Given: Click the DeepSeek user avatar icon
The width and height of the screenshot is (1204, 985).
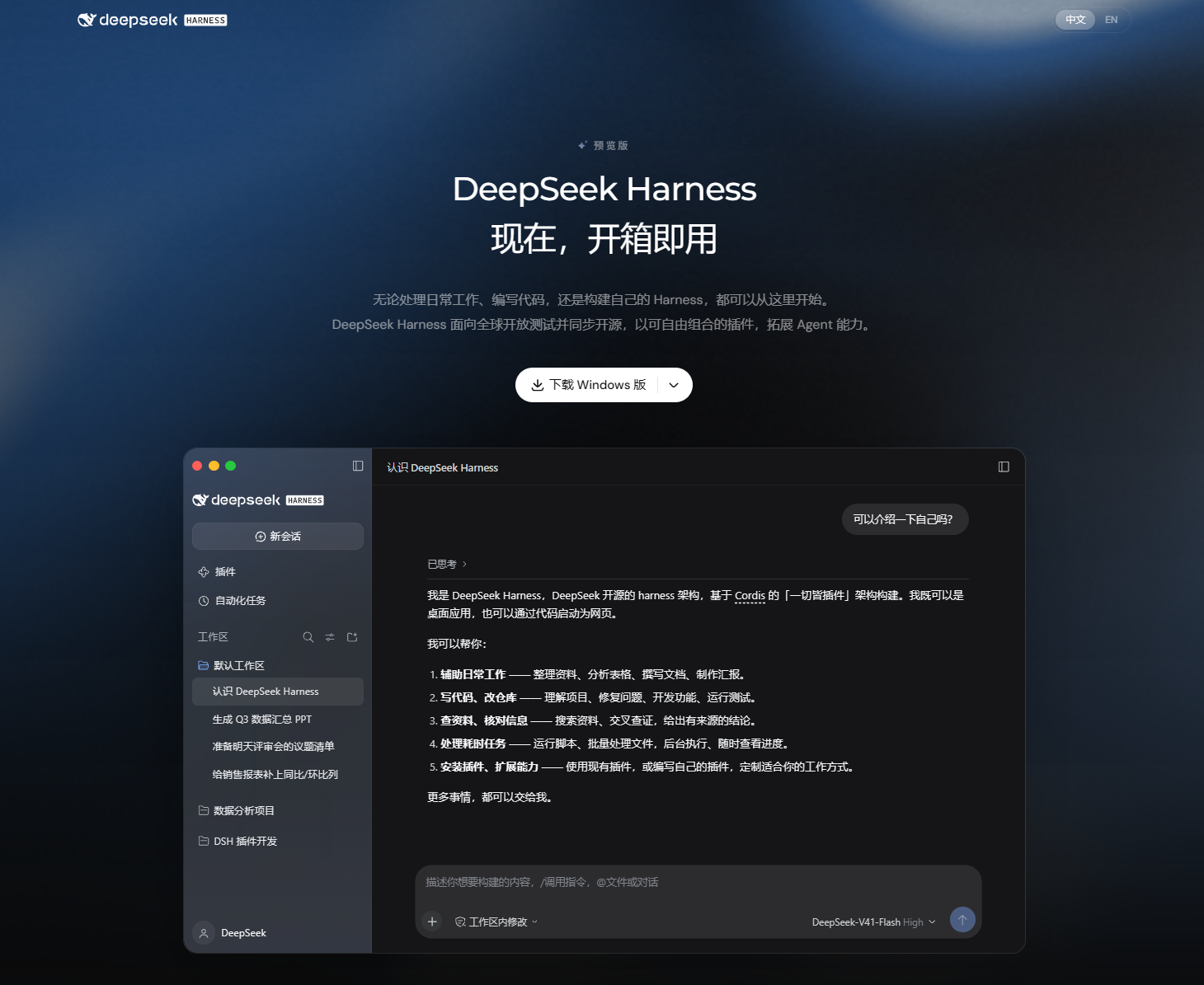Looking at the screenshot, I should pyautogui.click(x=204, y=933).
